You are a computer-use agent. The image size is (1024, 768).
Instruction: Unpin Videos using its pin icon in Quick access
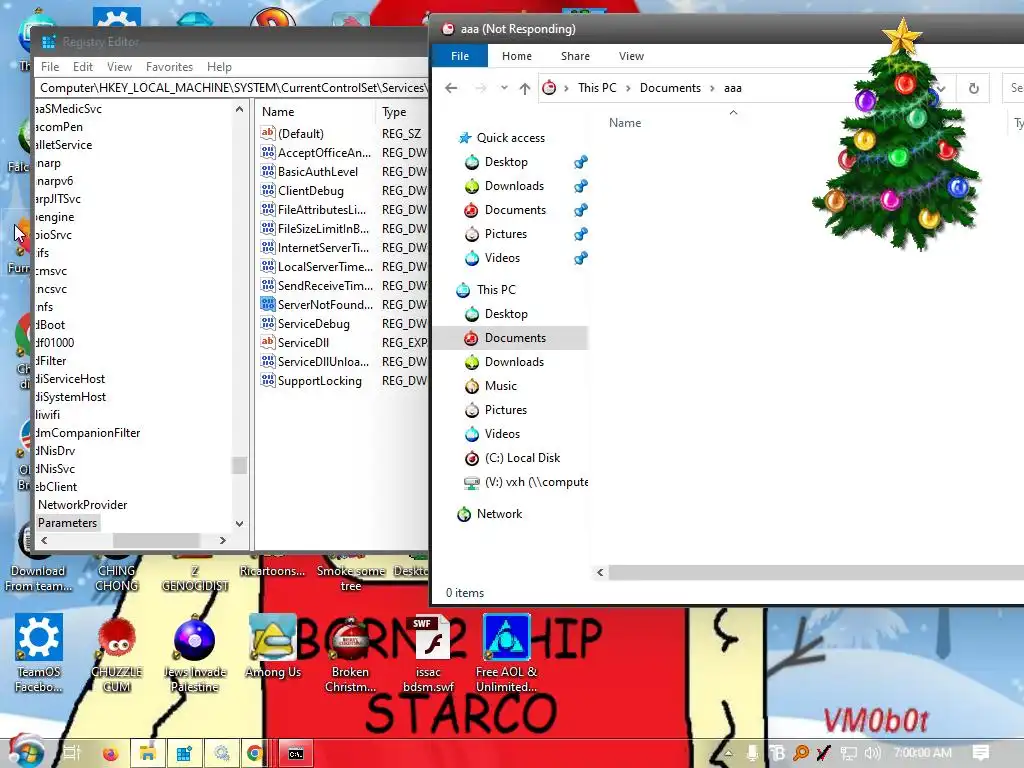coord(581,258)
